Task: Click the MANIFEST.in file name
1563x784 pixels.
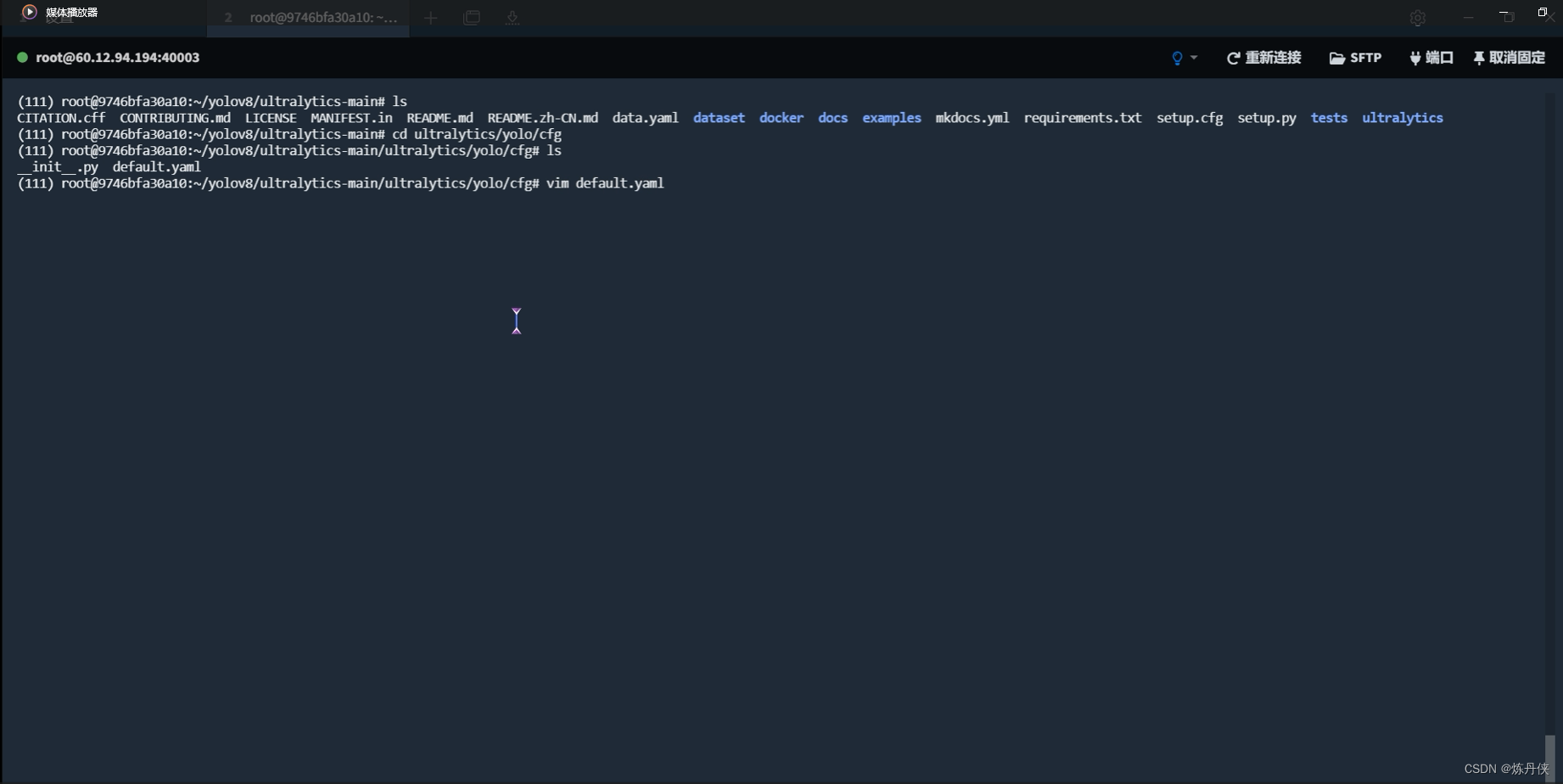Action: (351, 118)
